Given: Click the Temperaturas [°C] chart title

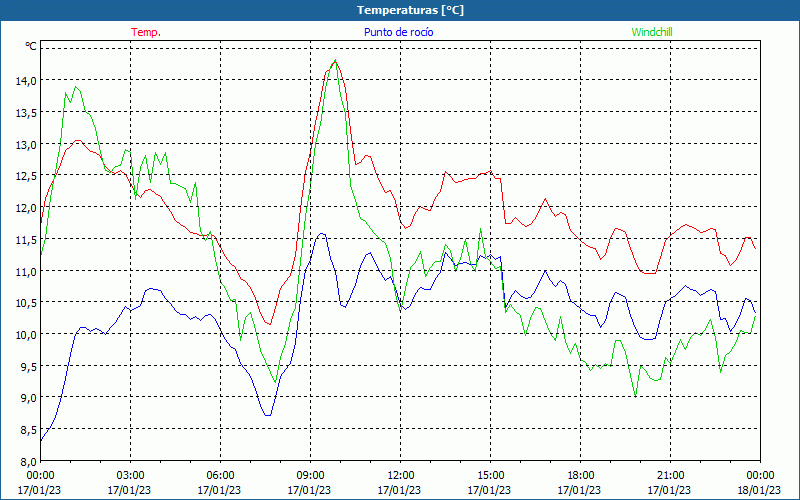Looking at the screenshot, I should tap(410, 10).
